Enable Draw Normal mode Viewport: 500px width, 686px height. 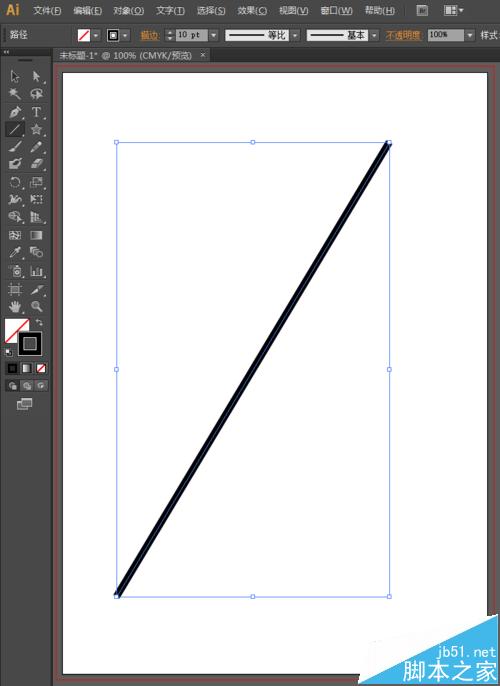tap(12, 385)
